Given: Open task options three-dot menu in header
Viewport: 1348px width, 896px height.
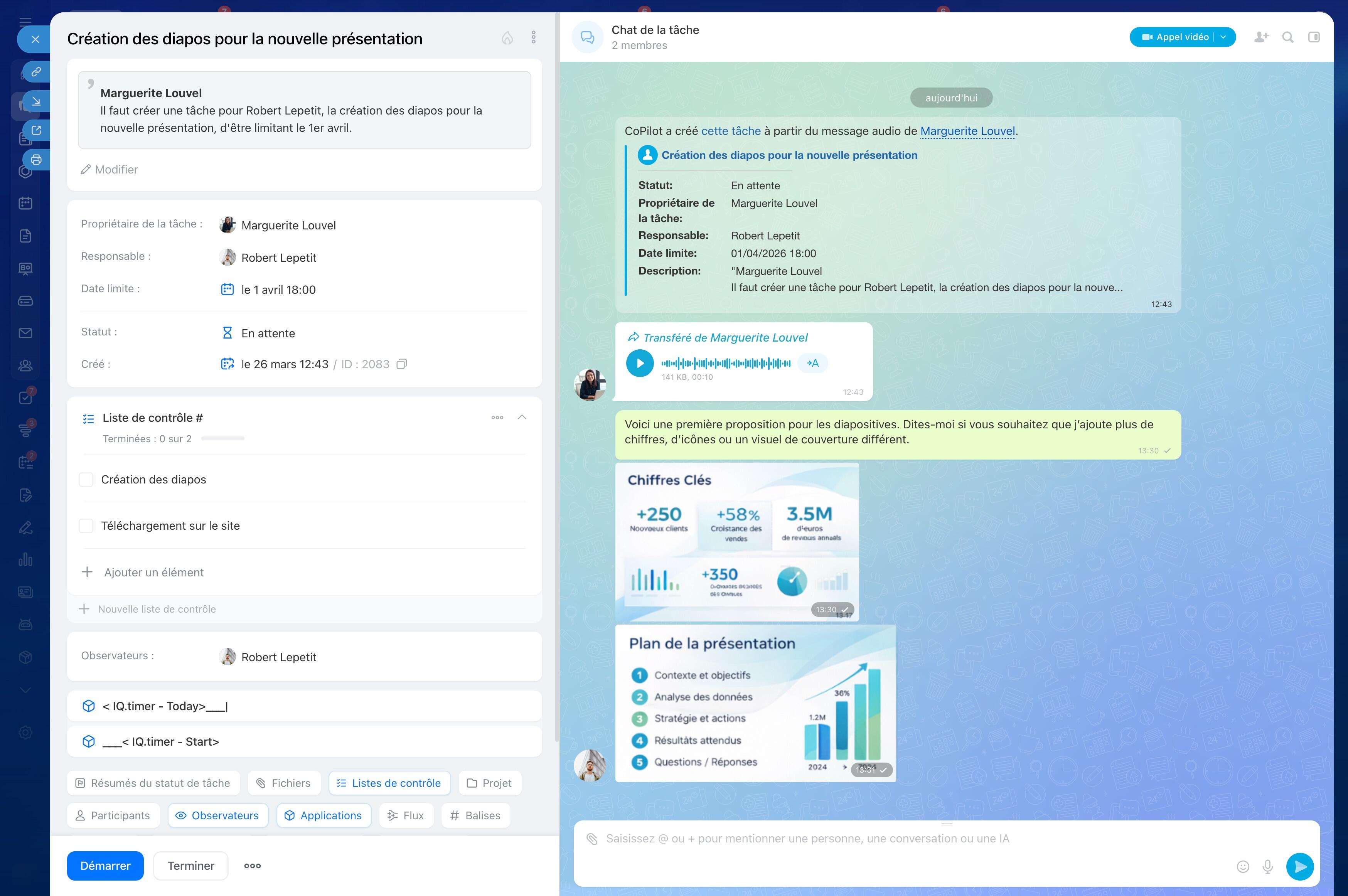Looking at the screenshot, I should (x=533, y=38).
